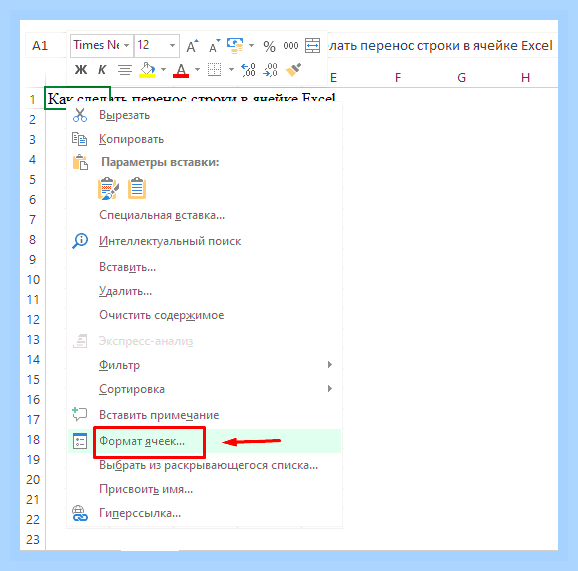Select the Format Painter brush icon

[x=293, y=69]
